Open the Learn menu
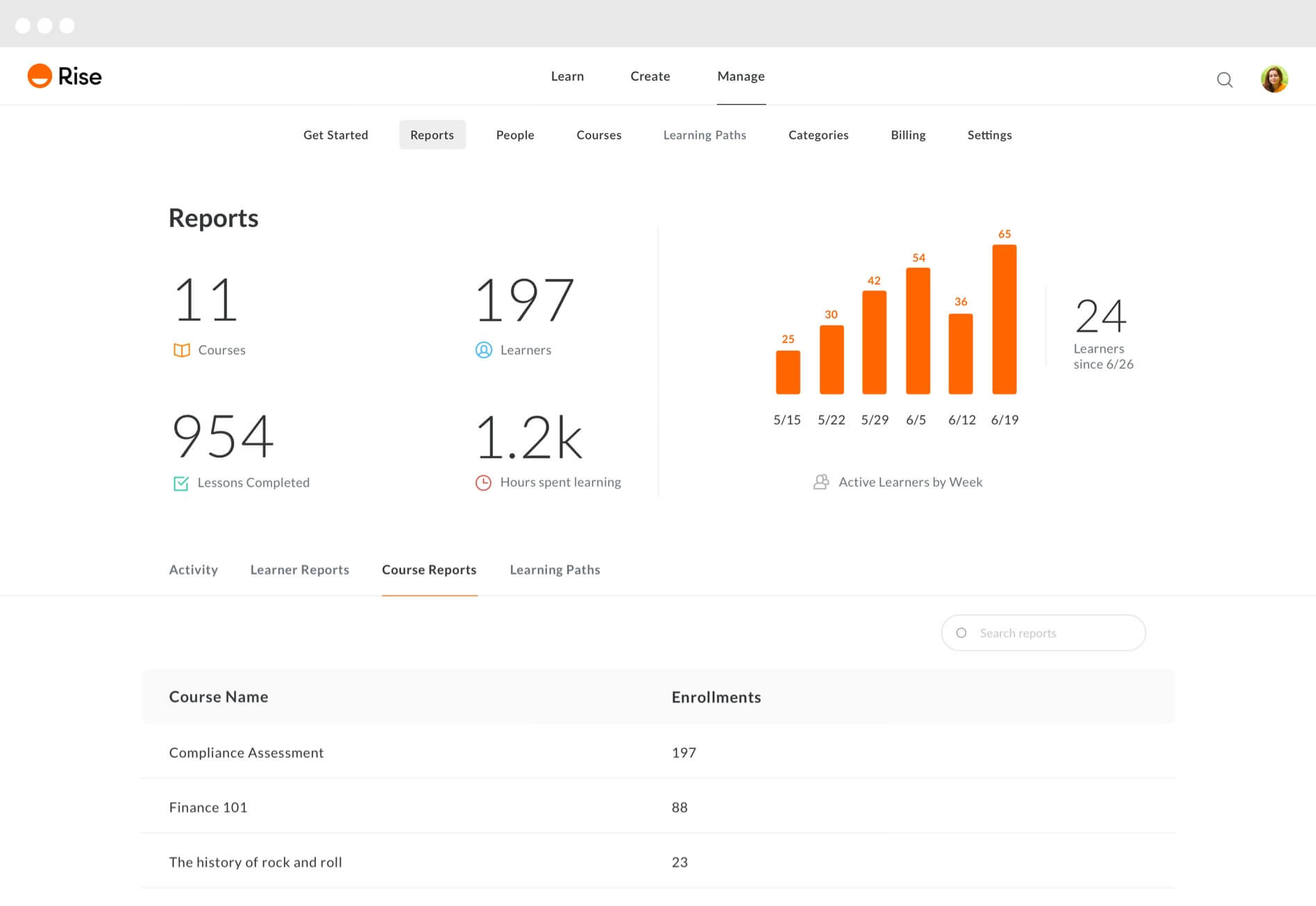 [567, 76]
